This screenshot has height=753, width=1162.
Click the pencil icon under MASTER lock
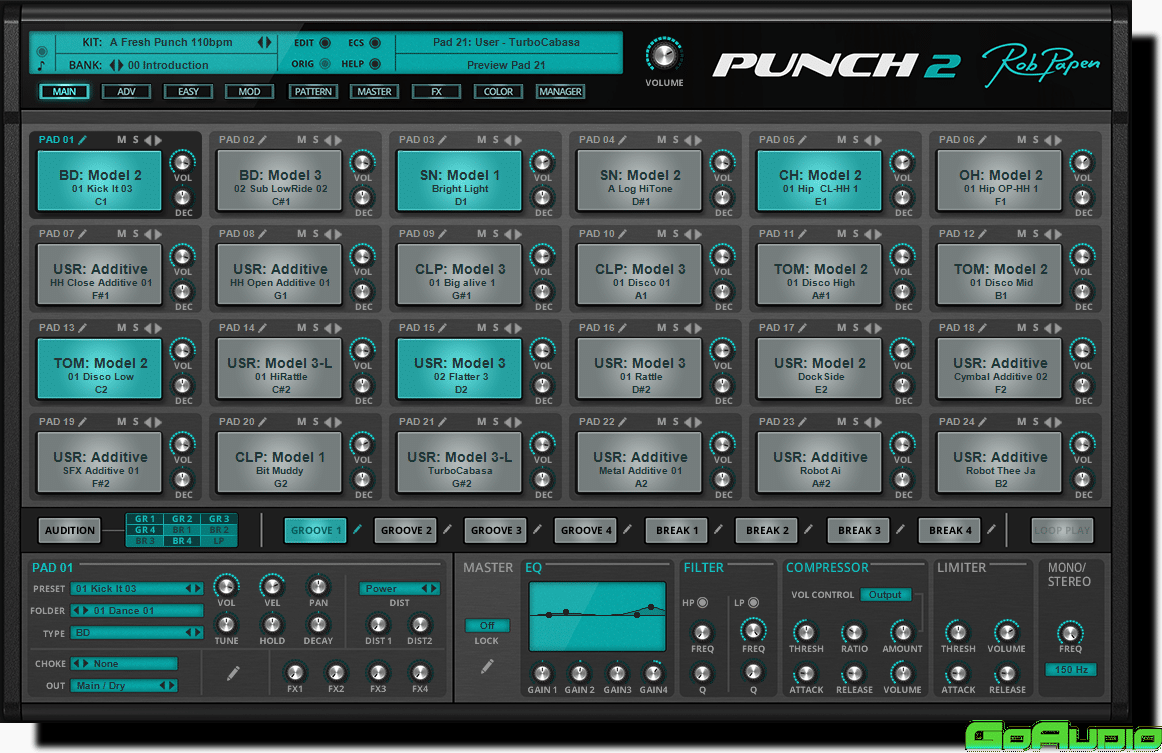coord(487,666)
